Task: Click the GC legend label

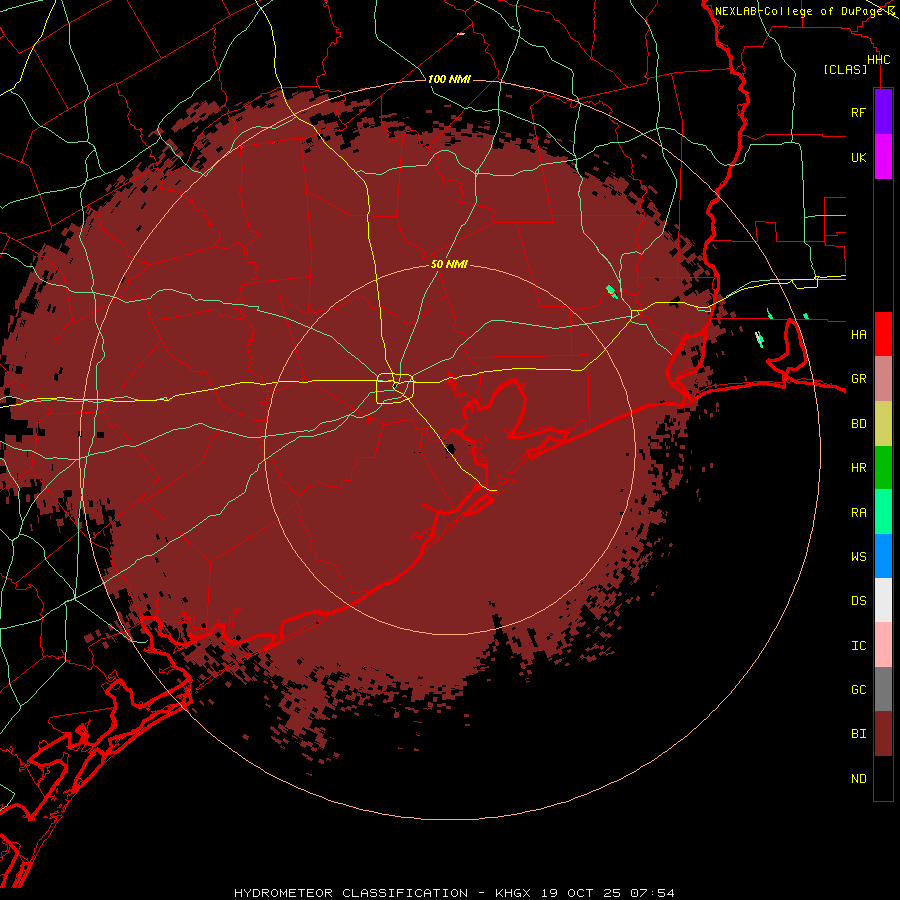Action: coord(858,689)
